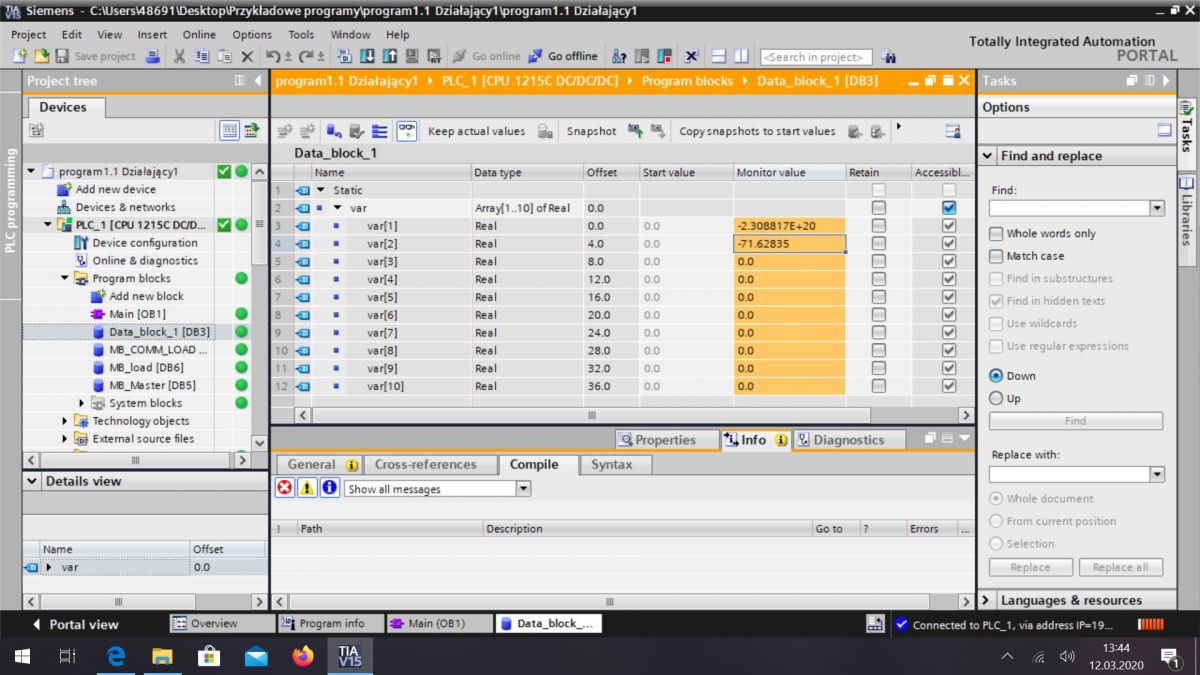Click the Keep actual values lock icon
This screenshot has width=1200, height=675.
pos(545,131)
